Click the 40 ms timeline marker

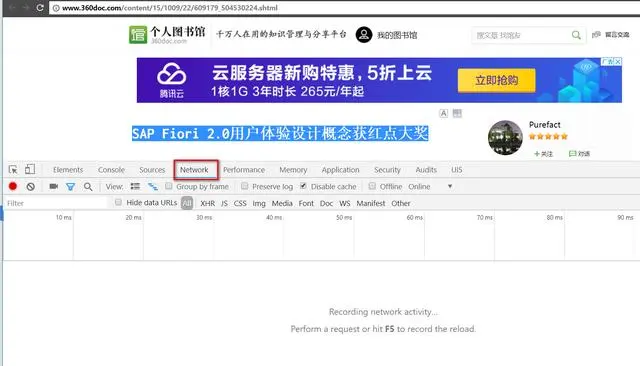pos(274,217)
